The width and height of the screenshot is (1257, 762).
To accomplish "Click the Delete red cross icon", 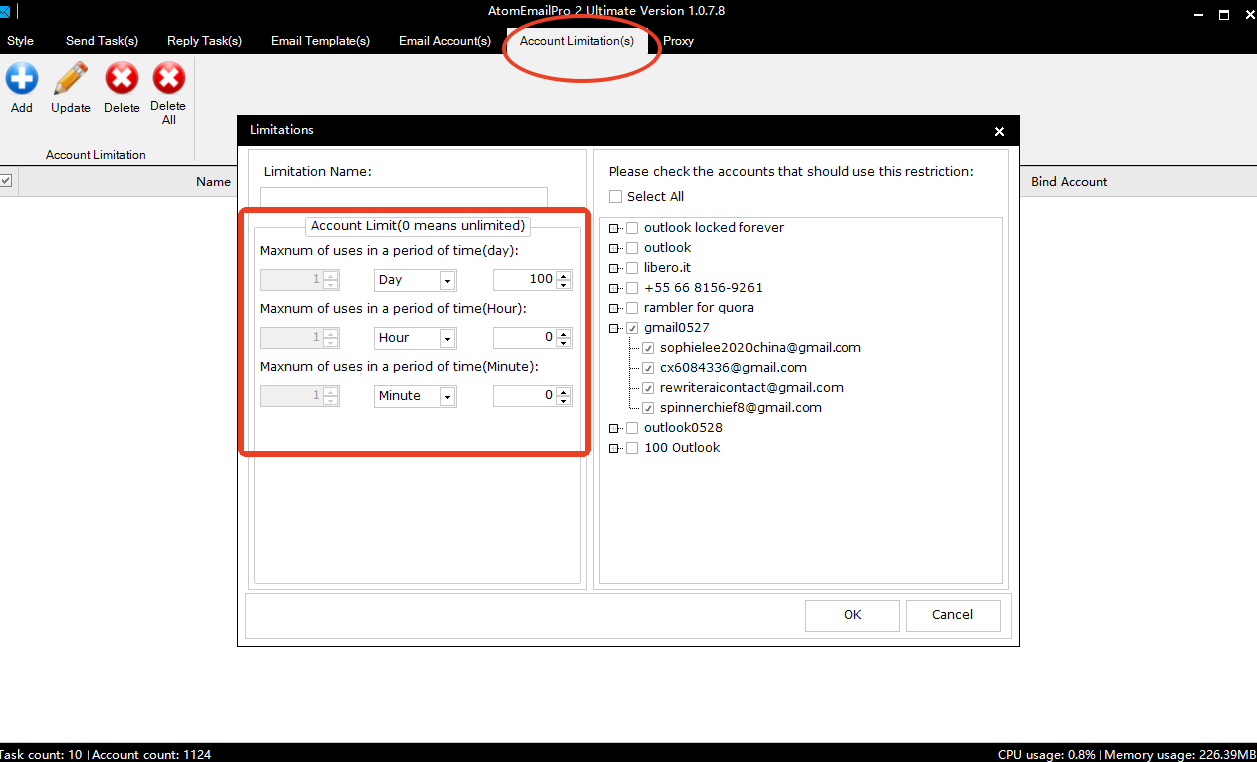I will coord(122,78).
